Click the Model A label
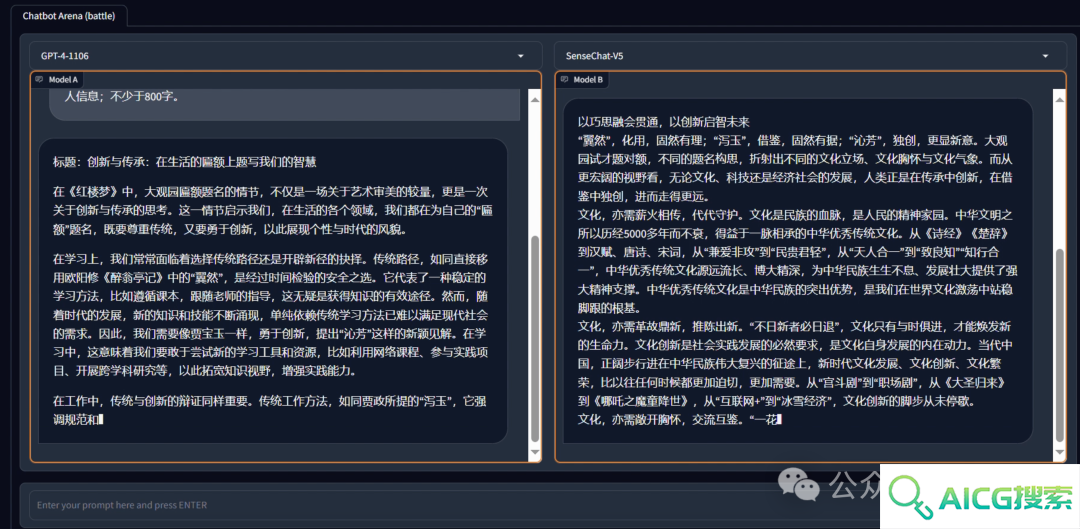Image resolution: width=1080 pixels, height=529 pixels. pos(63,79)
